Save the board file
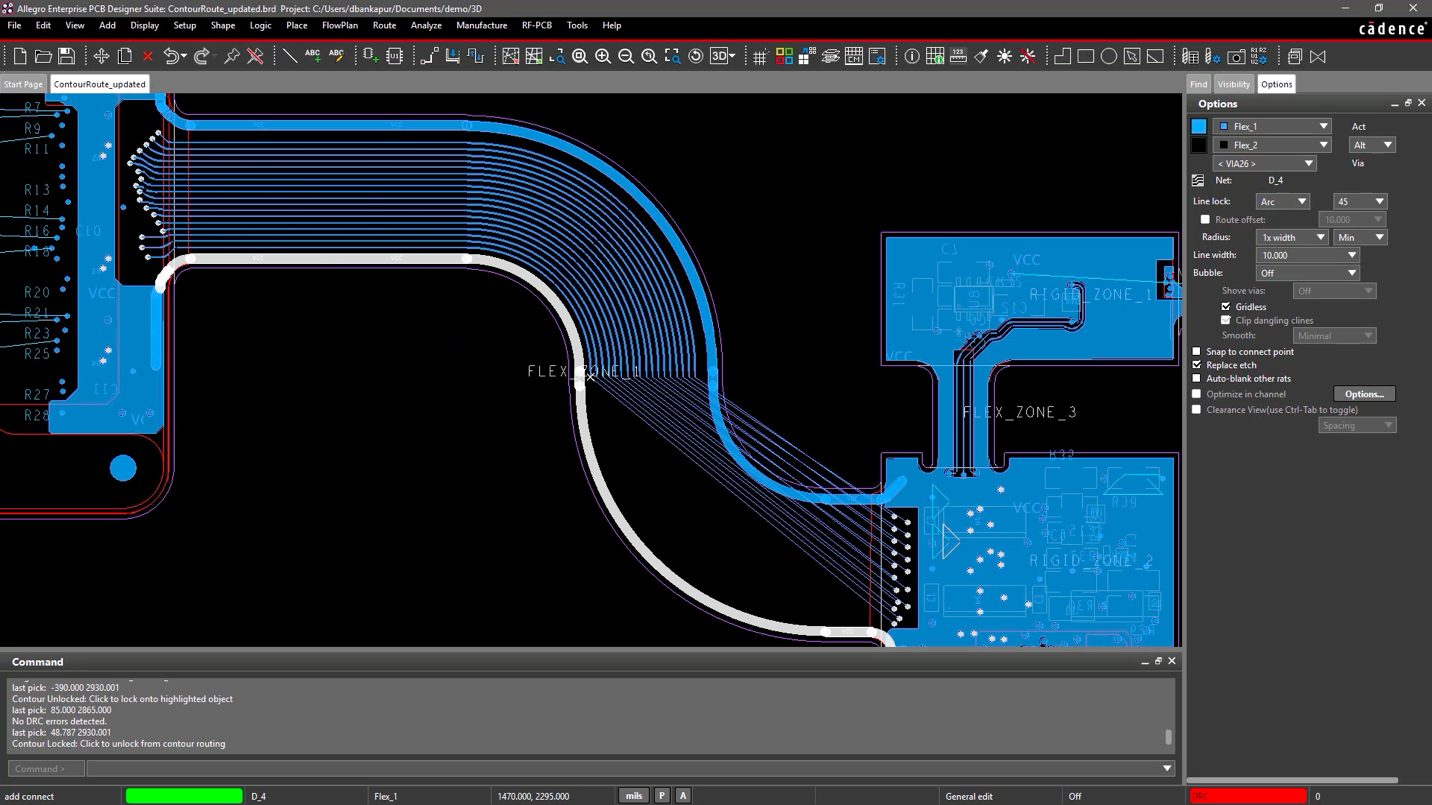Viewport: 1432px width, 805px height. click(x=65, y=56)
